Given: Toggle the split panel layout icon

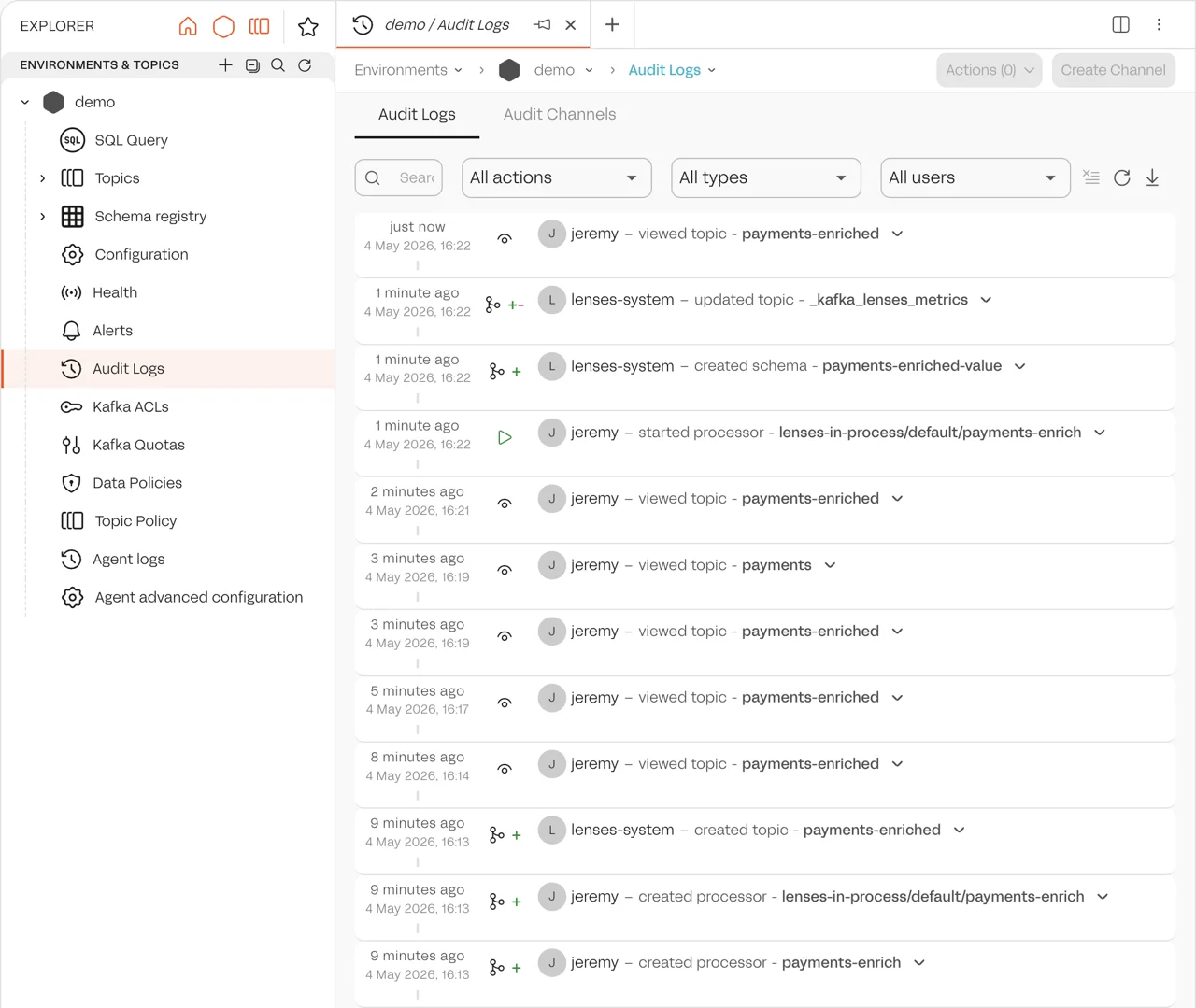Looking at the screenshot, I should coord(1121,24).
